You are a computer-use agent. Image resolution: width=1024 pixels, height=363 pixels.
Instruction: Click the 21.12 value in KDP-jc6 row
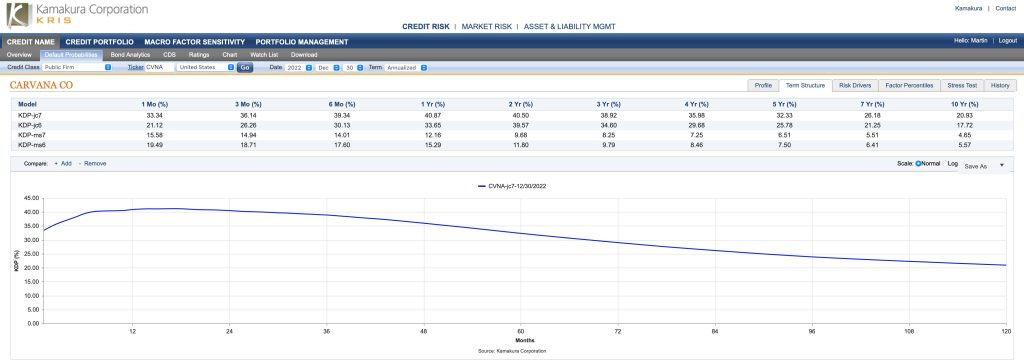(x=155, y=125)
